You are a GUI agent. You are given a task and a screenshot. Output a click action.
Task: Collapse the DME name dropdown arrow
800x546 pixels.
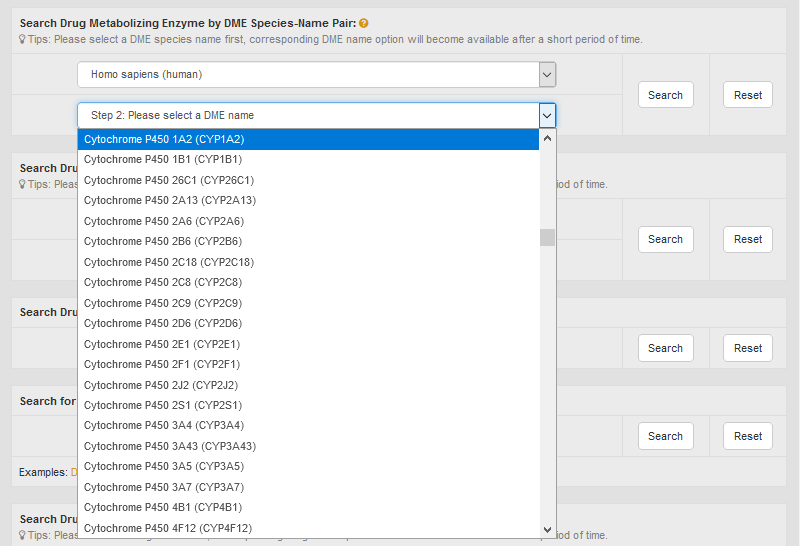tap(547, 115)
